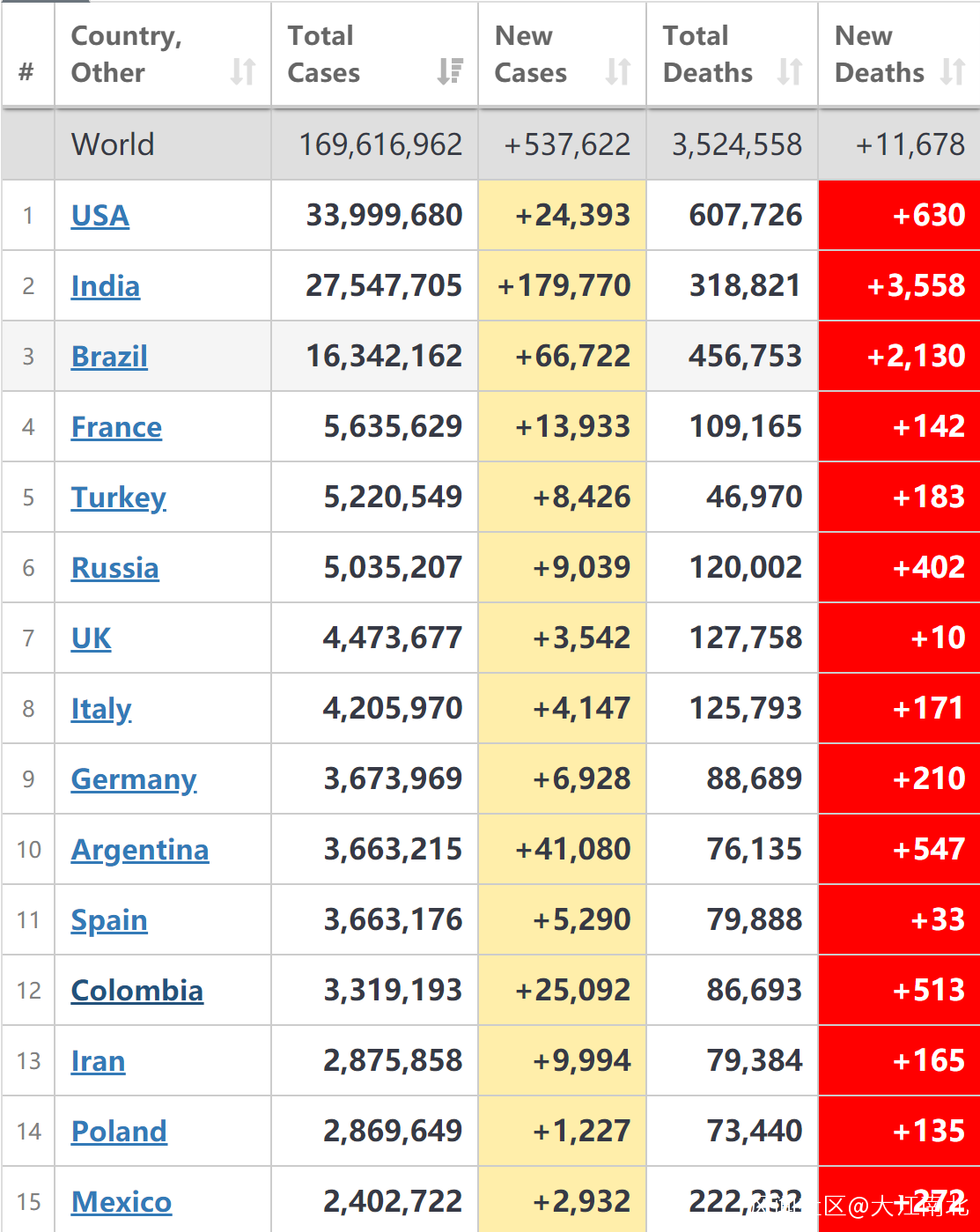Screen dimensions: 980x1232
Task: Click the Spain link
Action: pos(109,920)
